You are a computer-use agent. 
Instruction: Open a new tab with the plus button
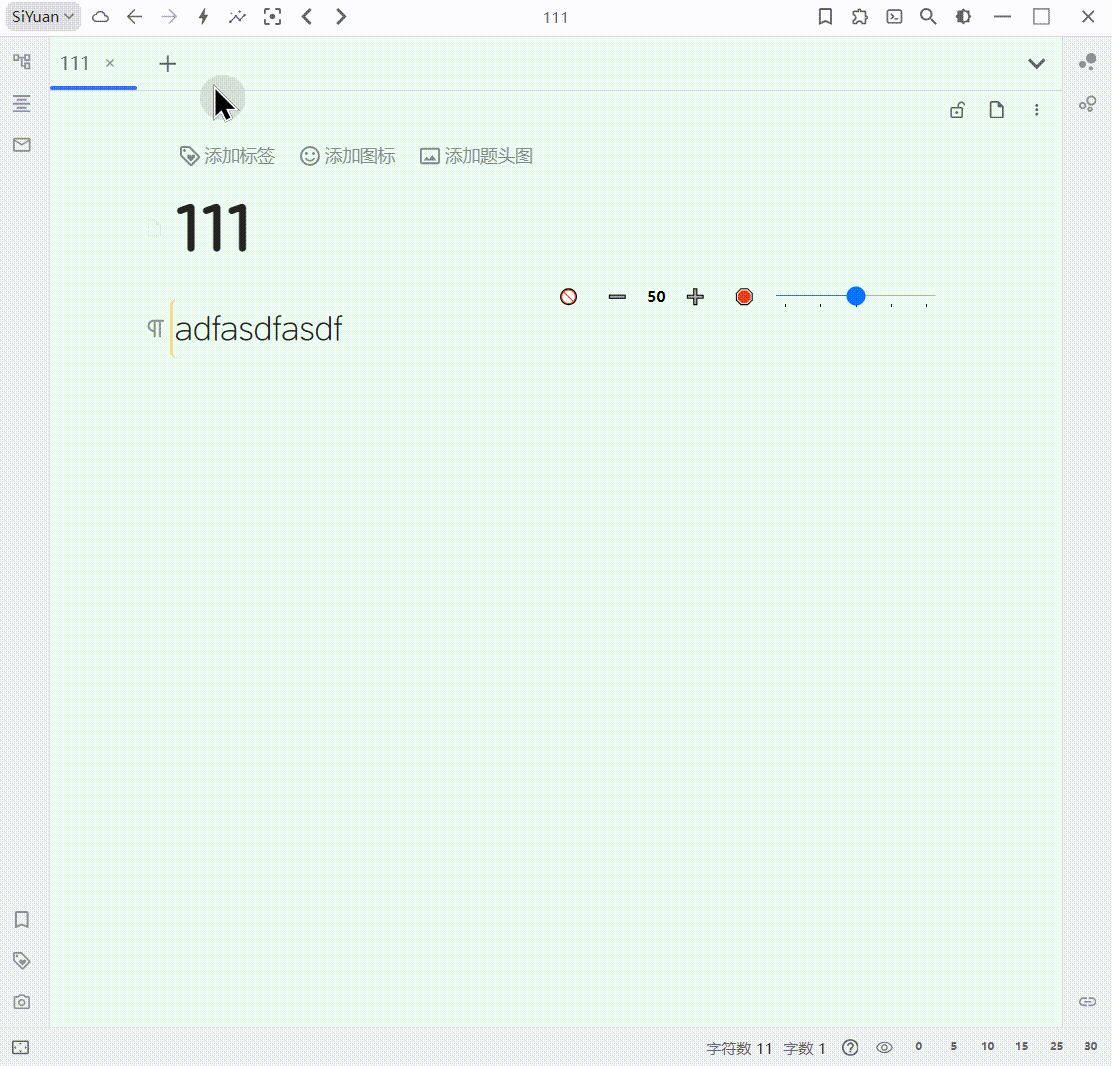(167, 63)
